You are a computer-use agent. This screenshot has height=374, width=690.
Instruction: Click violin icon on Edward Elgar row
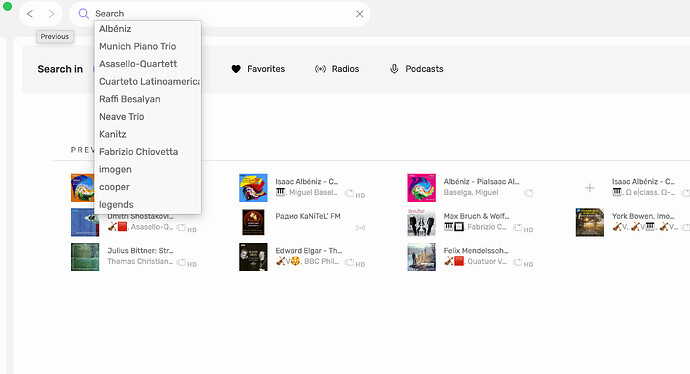[x=280, y=261]
